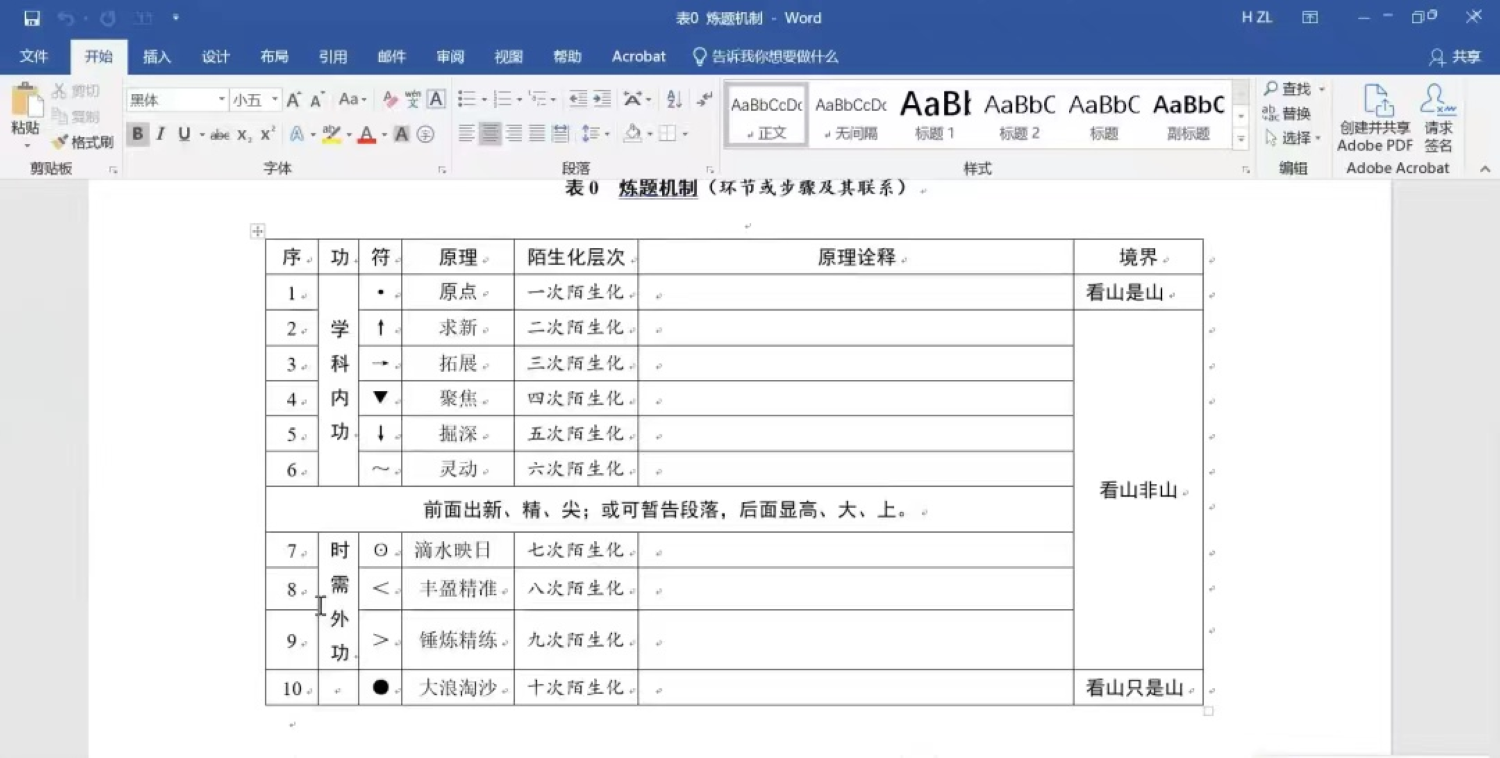The width and height of the screenshot is (1500, 758).
Task: Open the font size dropdown (小五)
Action: pos(255,100)
